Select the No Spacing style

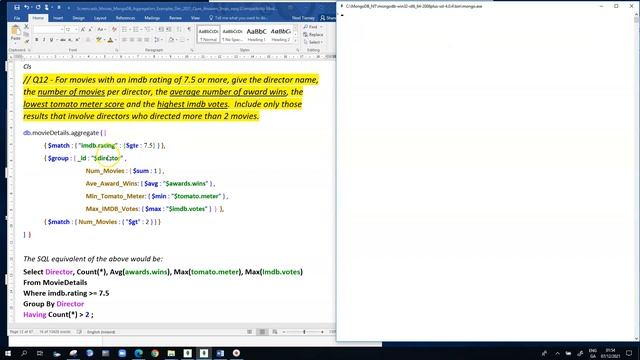coord(232,34)
